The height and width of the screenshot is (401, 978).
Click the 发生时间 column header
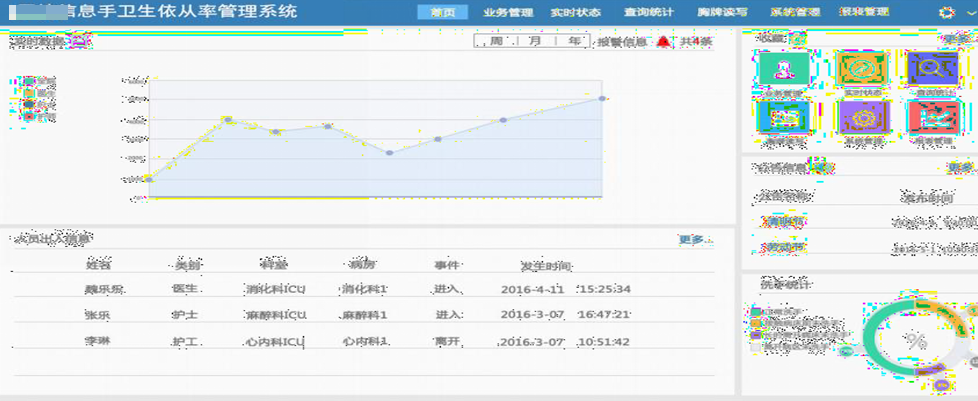coord(546,266)
